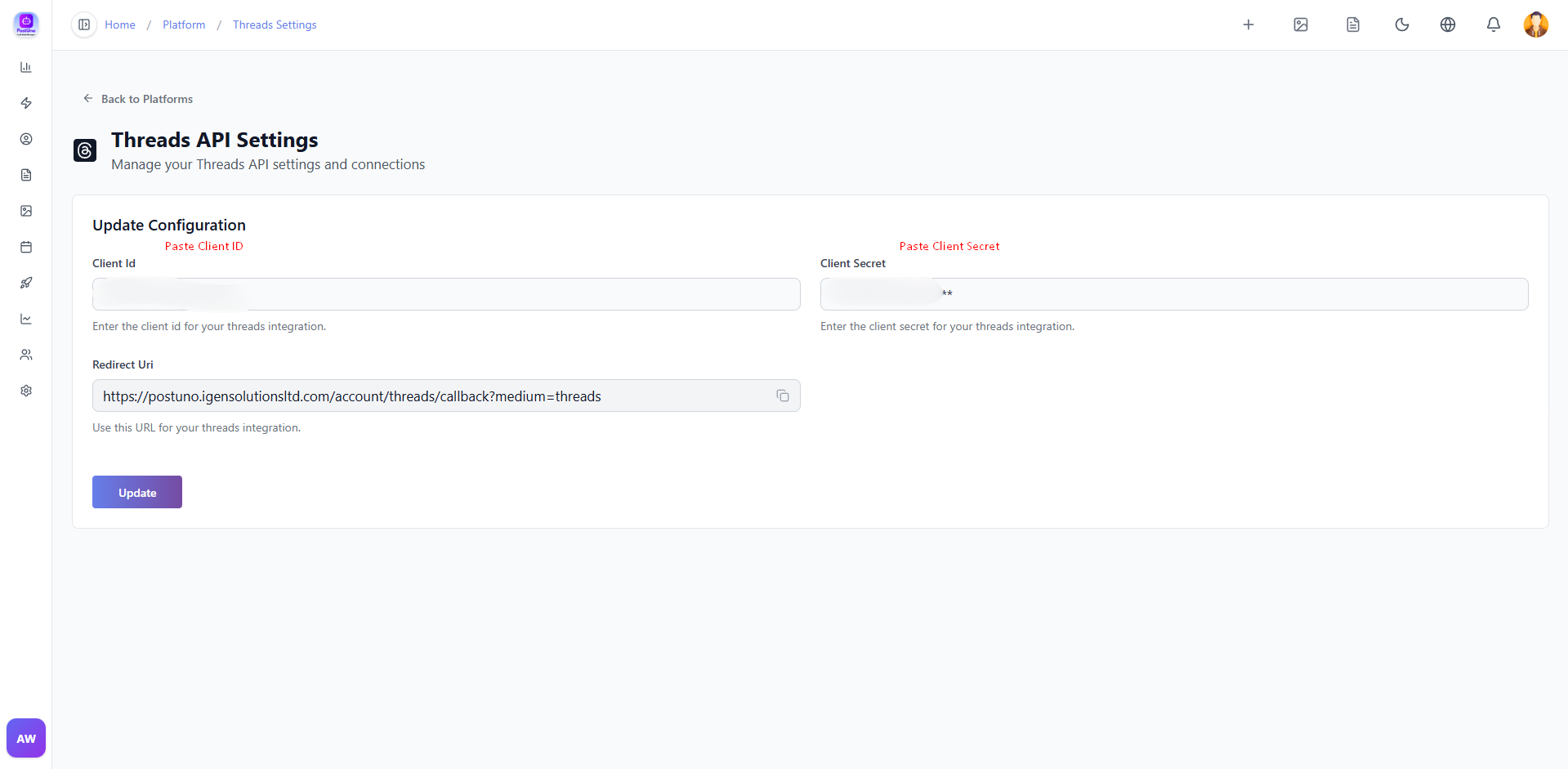Open the language globe selector
The width and height of the screenshot is (1568, 769).
coord(1447,25)
